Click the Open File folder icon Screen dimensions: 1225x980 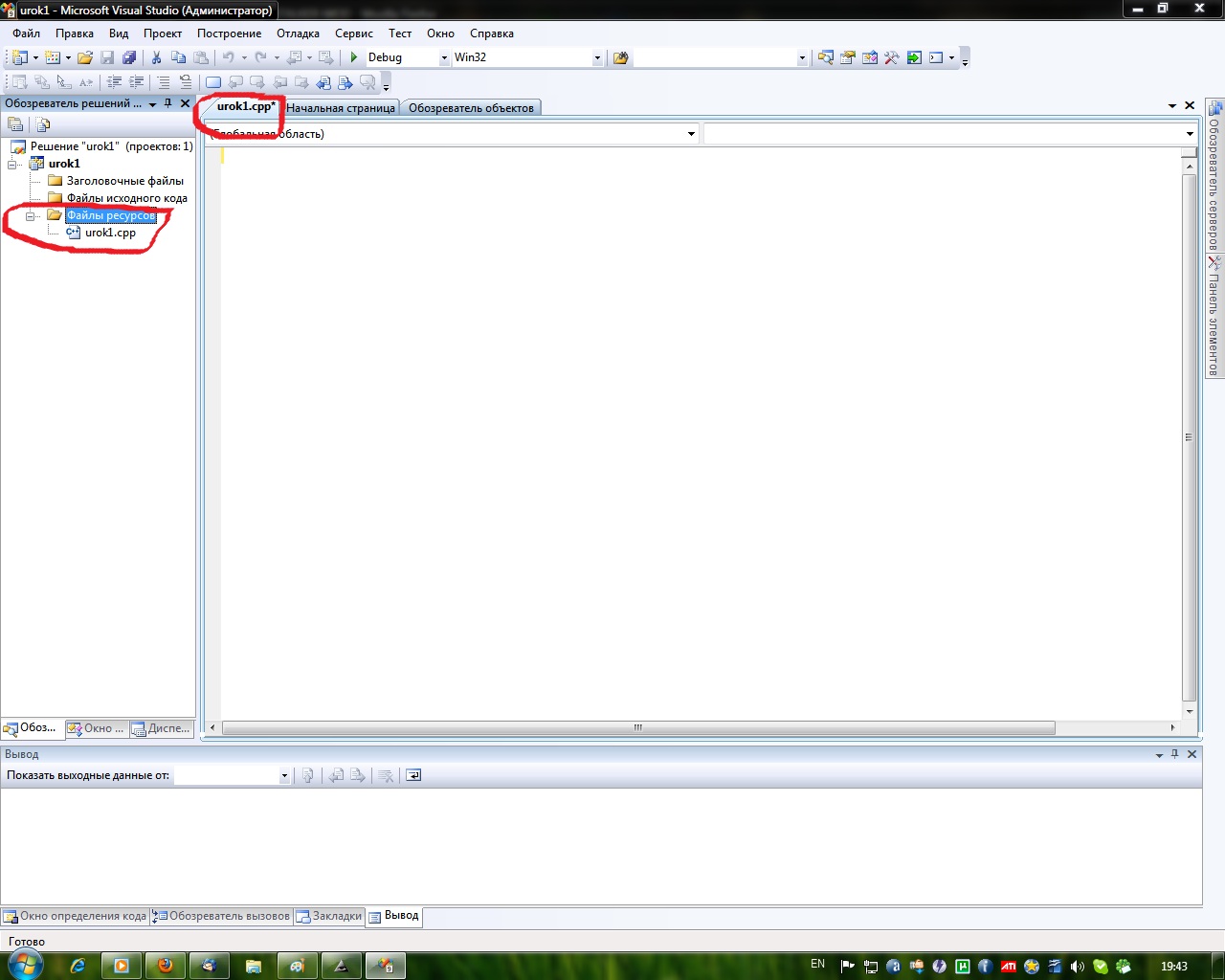(85, 57)
